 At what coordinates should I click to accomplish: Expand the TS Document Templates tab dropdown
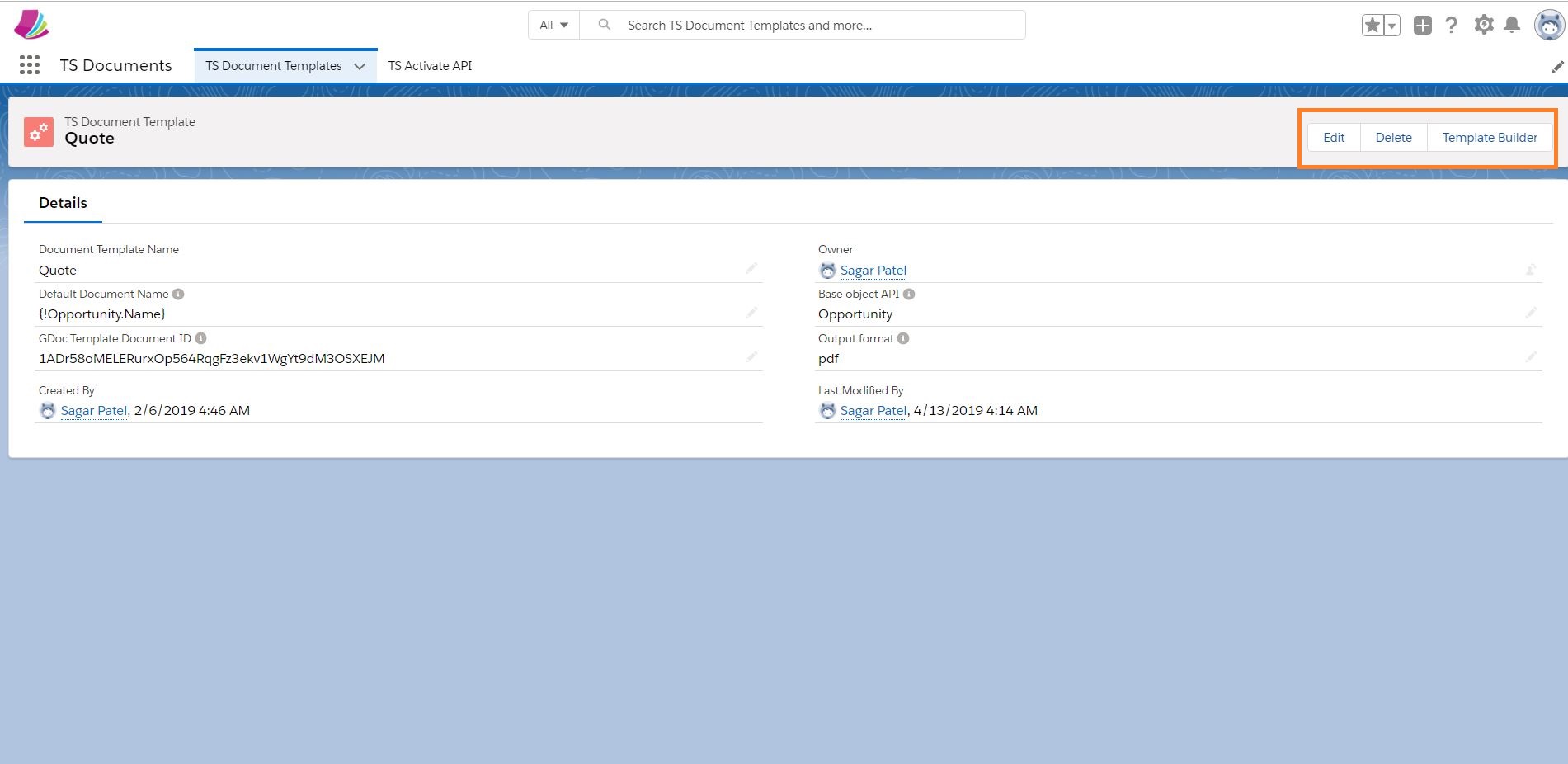point(360,65)
